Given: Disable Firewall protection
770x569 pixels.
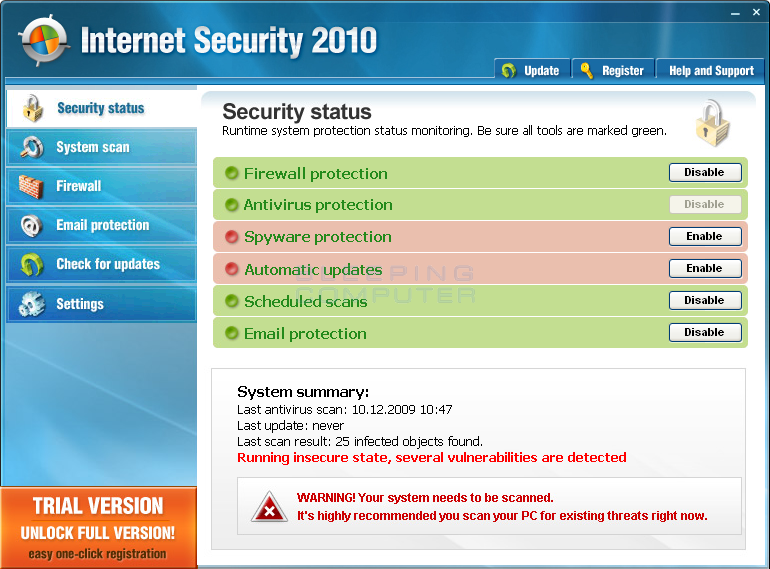Looking at the screenshot, I should click(x=705, y=172).
